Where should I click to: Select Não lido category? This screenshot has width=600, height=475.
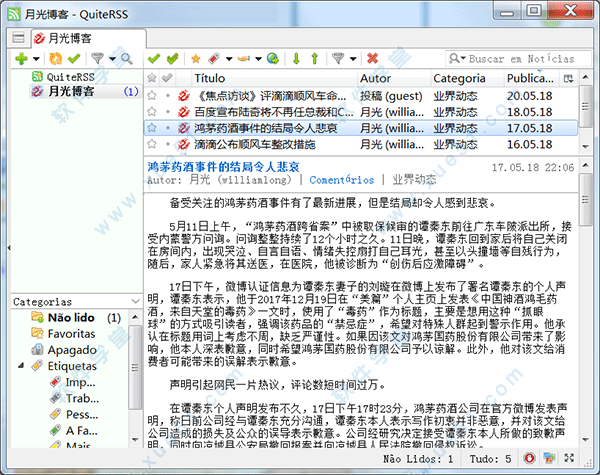click(x=76, y=318)
